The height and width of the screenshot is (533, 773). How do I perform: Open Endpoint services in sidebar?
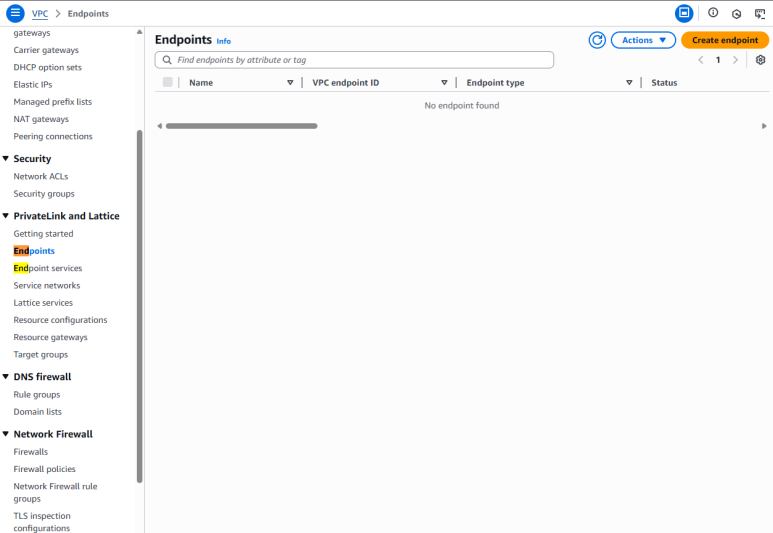point(48,268)
